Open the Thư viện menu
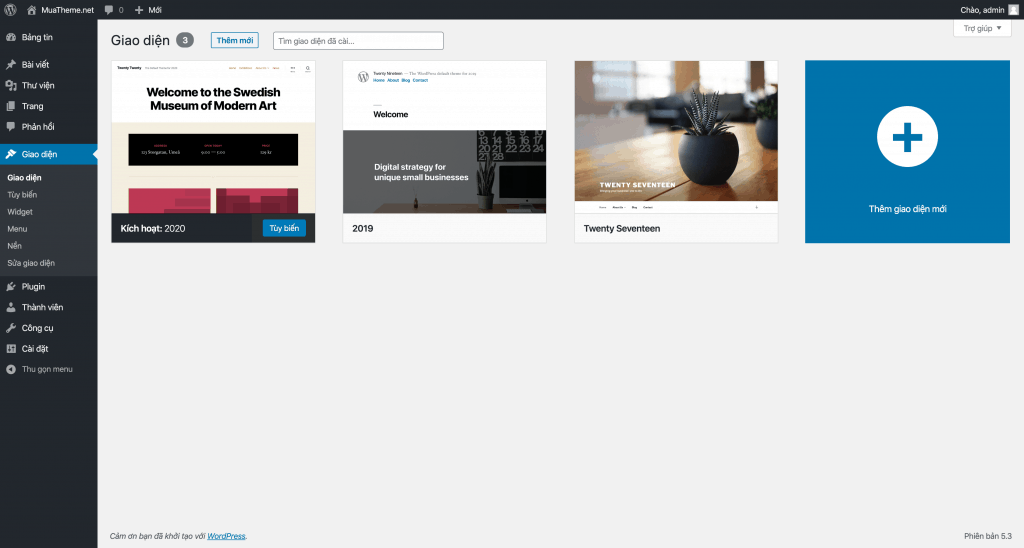Image resolution: width=1024 pixels, height=548 pixels. (x=48, y=86)
